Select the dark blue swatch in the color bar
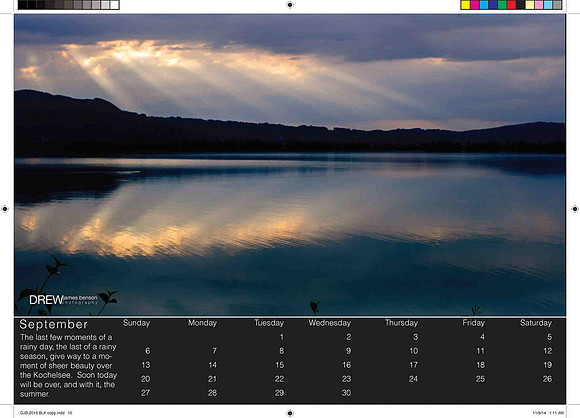The width and height of the screenshot is (580, 418). [493, 5]
